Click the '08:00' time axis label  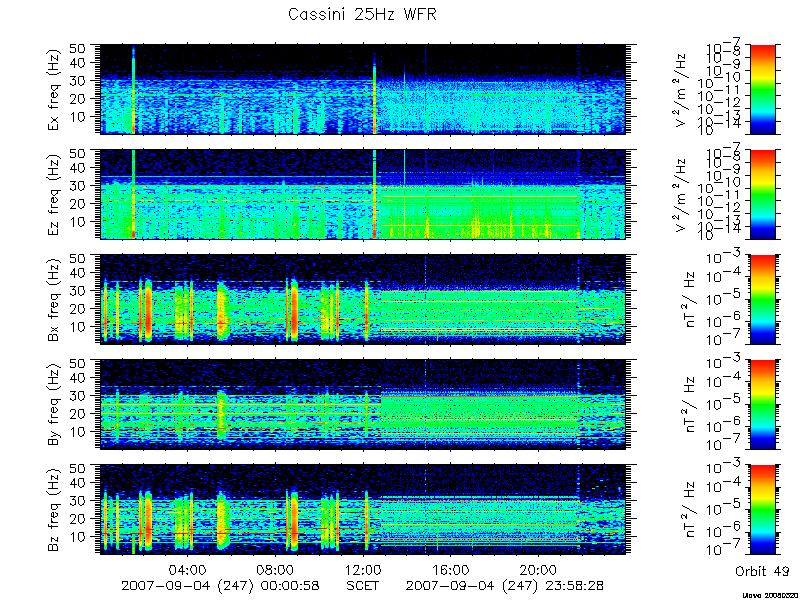[x=275, y=569]
